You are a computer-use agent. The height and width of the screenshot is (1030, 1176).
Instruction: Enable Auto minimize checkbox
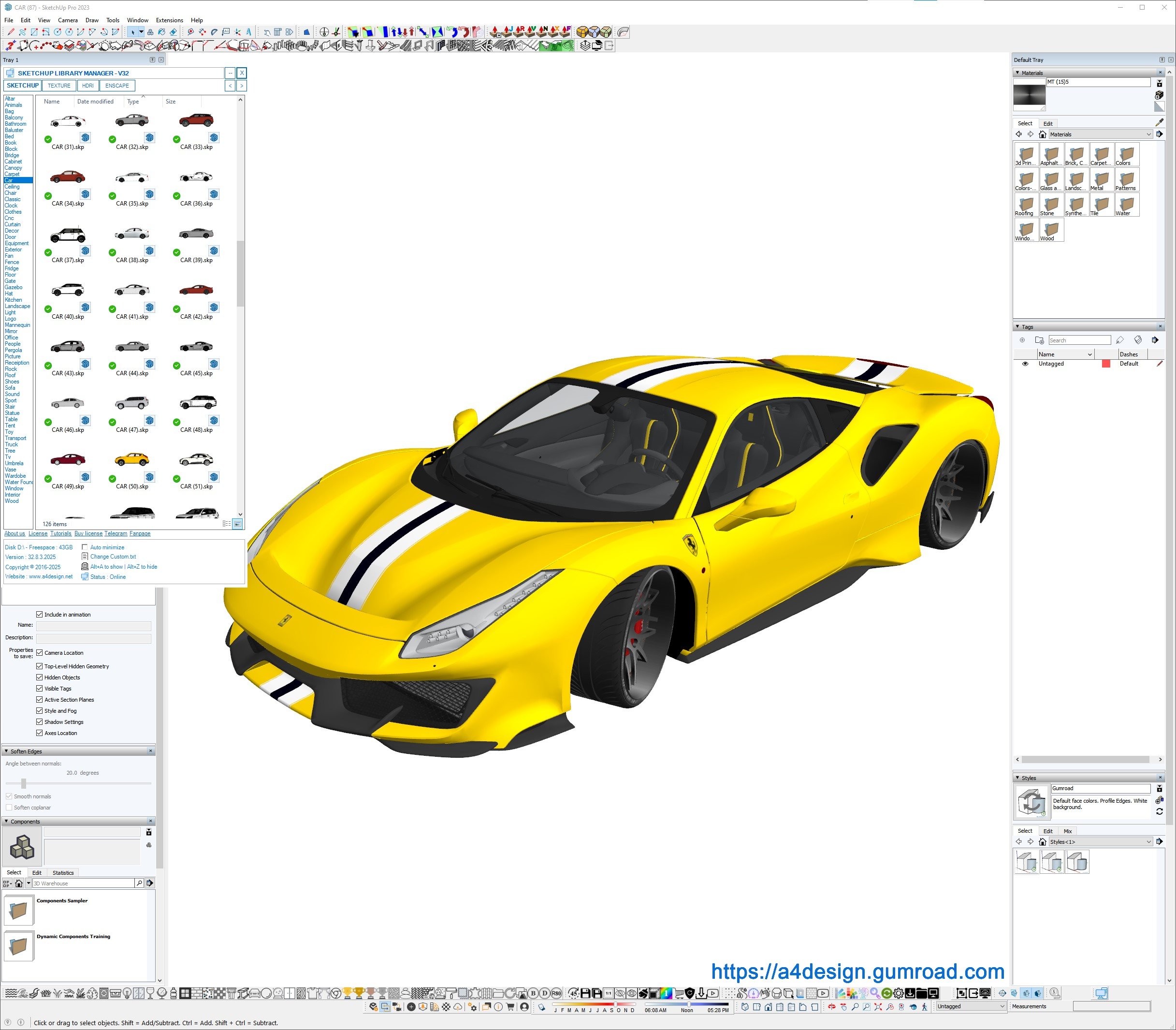[85, 547]
